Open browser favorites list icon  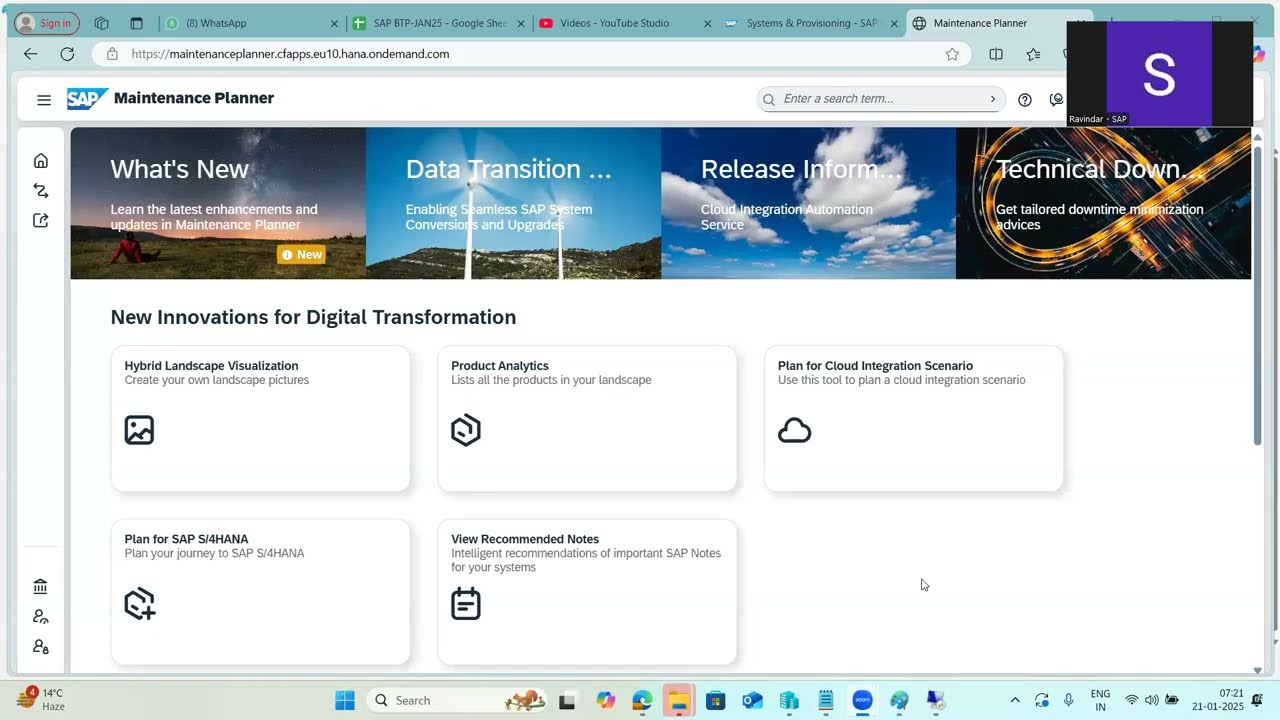coord(1033,54)
